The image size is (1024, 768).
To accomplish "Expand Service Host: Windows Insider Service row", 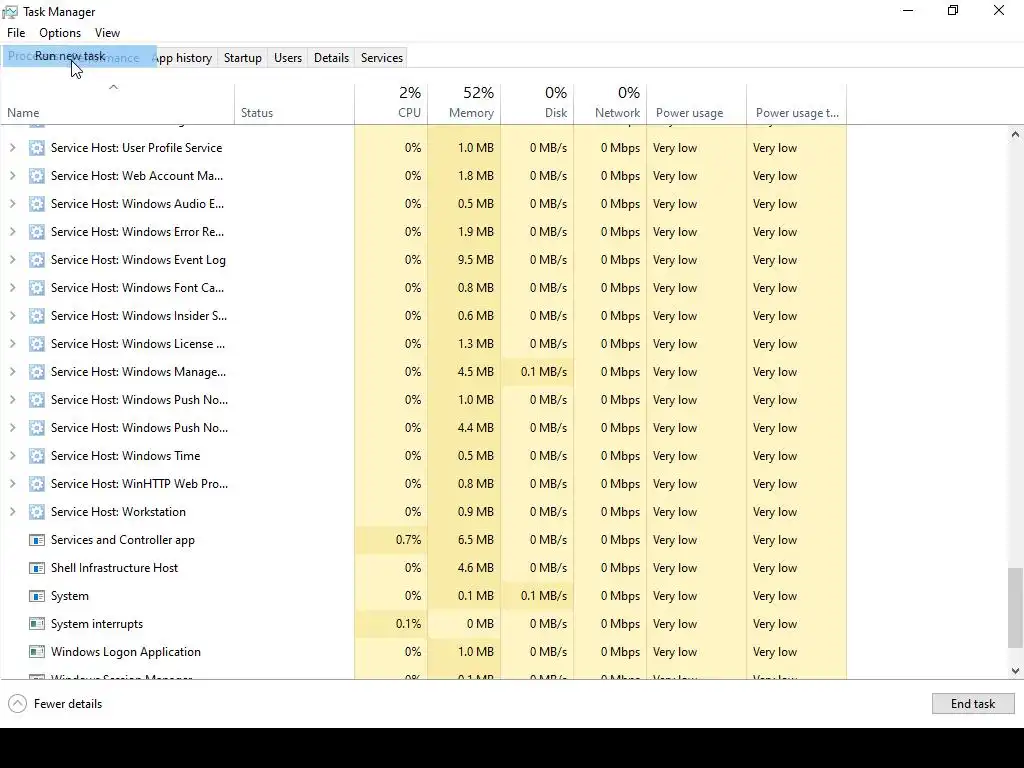I will click(x=12, y=316).
